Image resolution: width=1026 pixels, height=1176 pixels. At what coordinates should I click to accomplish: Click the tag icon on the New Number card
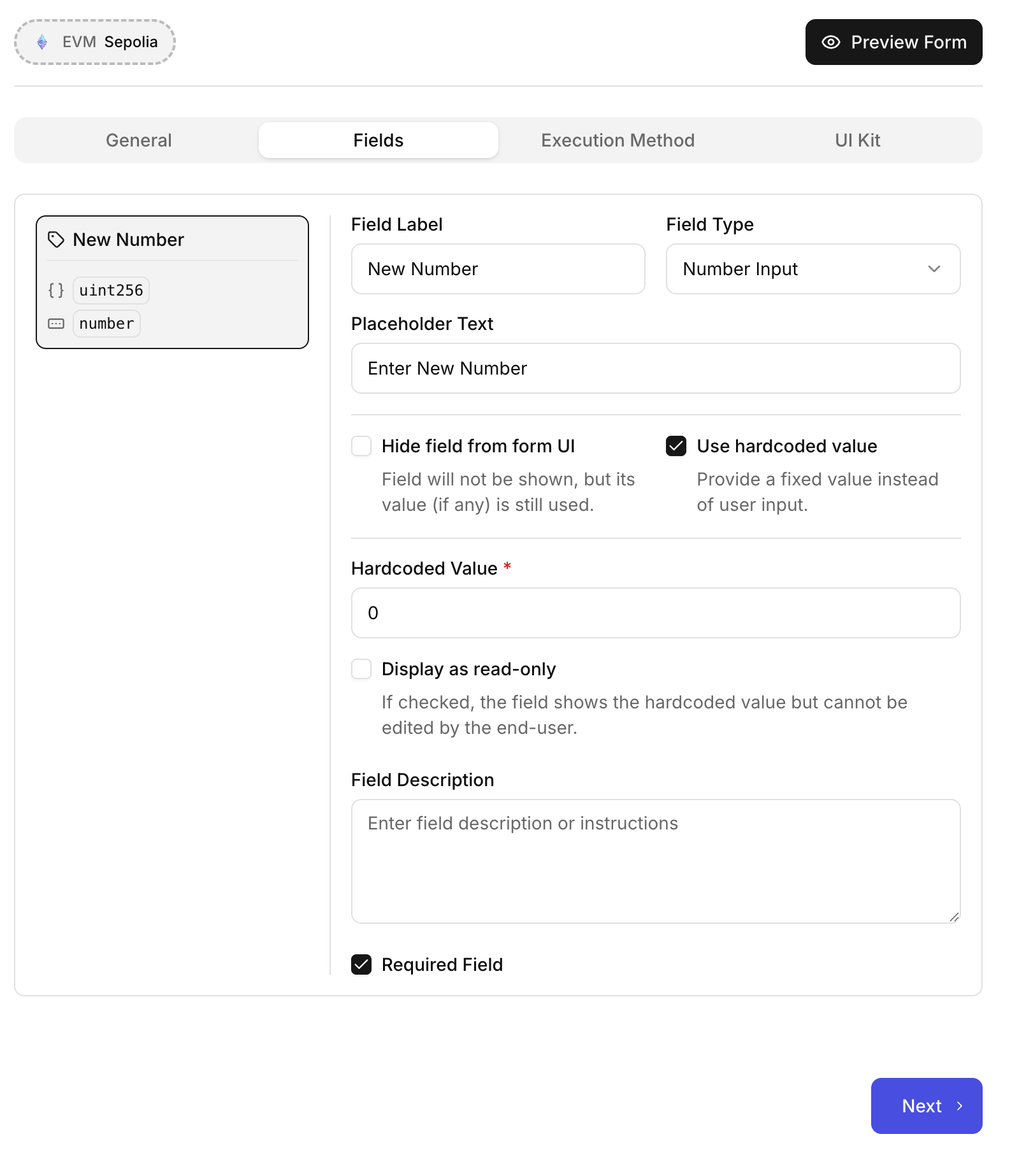pyautogui.click(x=55, y=240)
